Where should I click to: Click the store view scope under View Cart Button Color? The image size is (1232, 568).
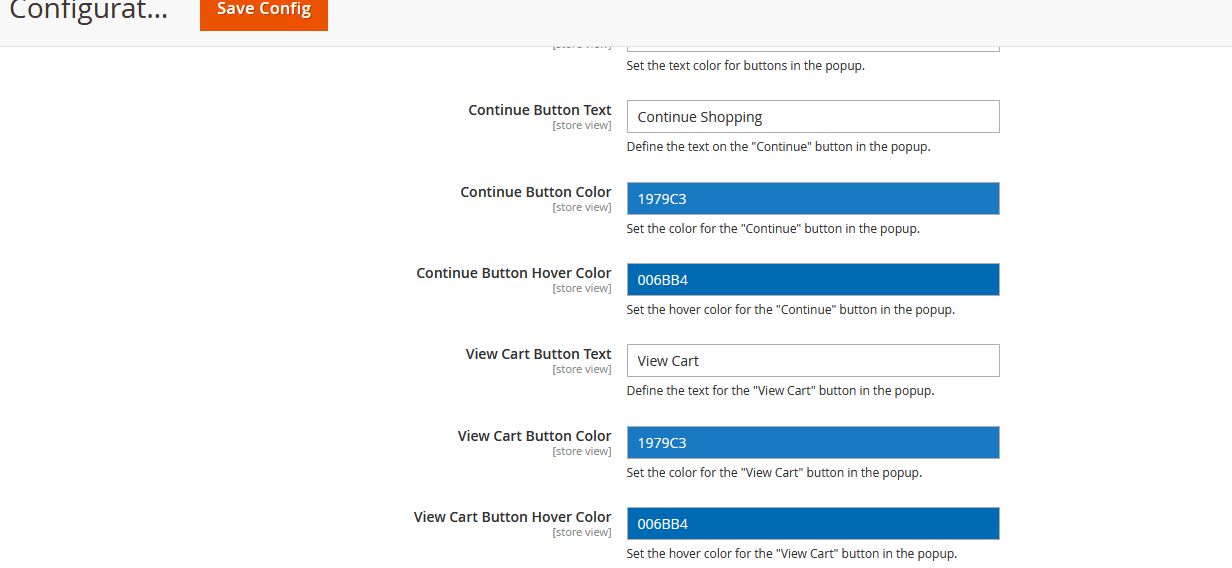[581, 452]
